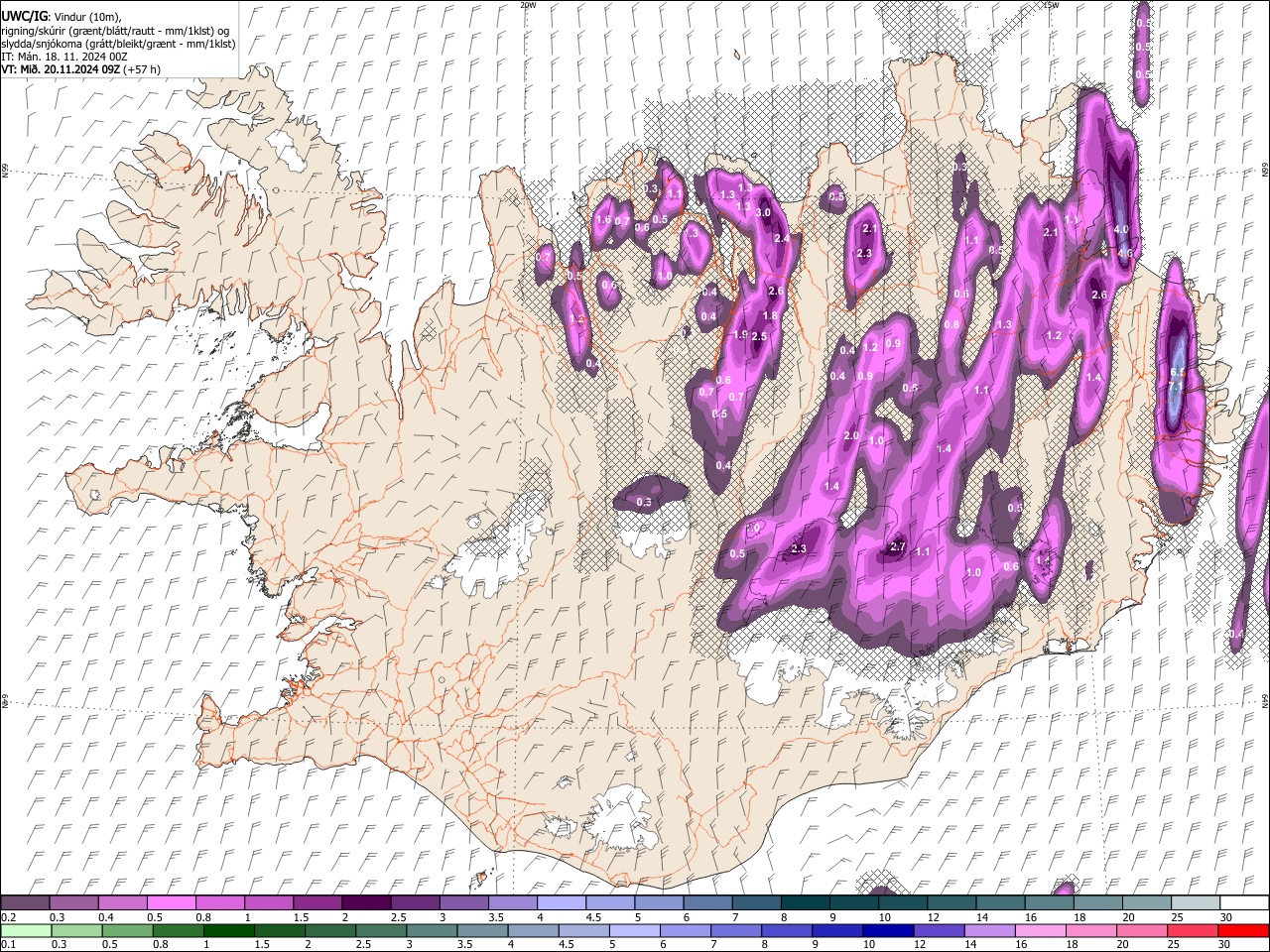Click the upper scale swatch between 3 and 3.5
This screenshot has width=1270, height=952.
(463, 902)
